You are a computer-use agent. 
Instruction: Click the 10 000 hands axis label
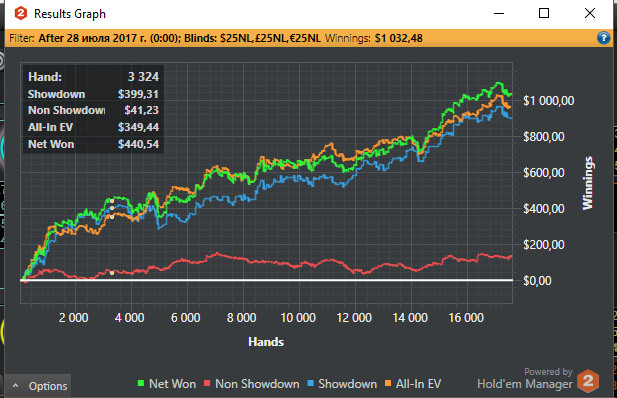point(298,318)
